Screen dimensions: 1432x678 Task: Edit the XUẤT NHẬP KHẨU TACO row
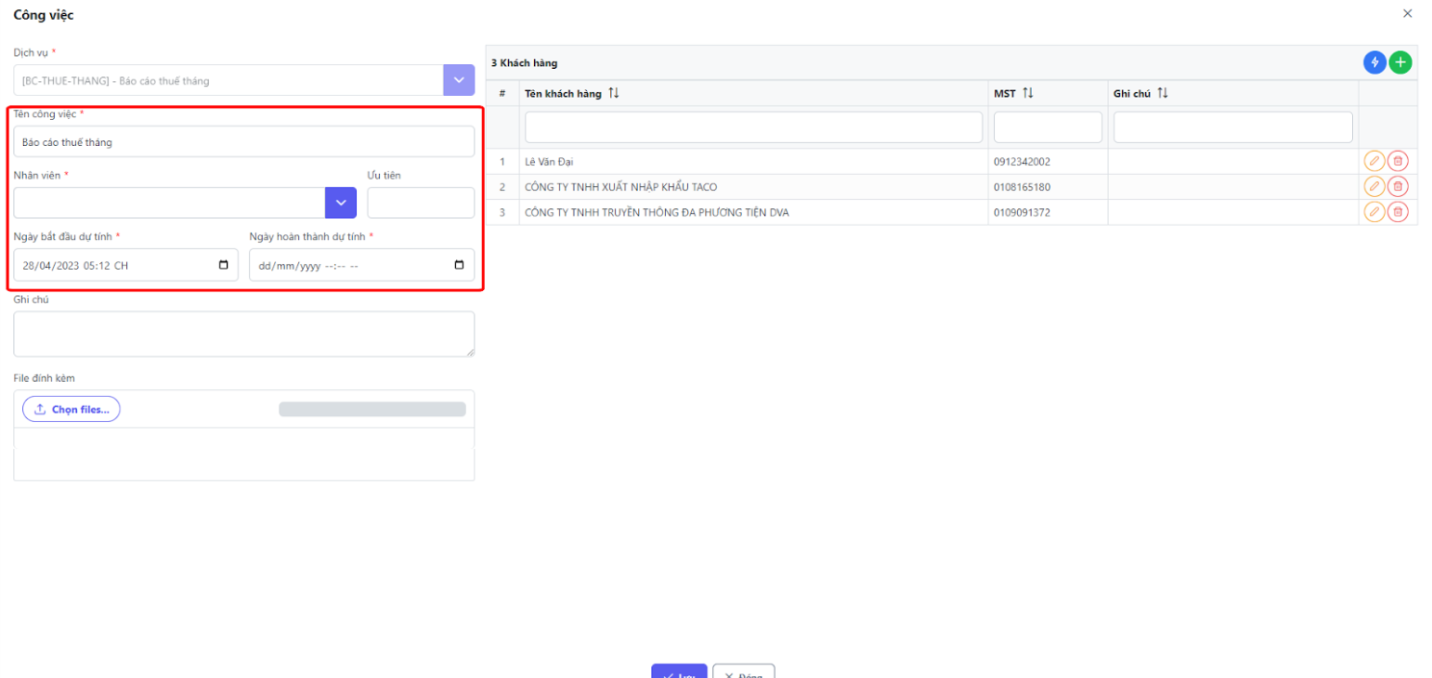[x=1374, y=186]
